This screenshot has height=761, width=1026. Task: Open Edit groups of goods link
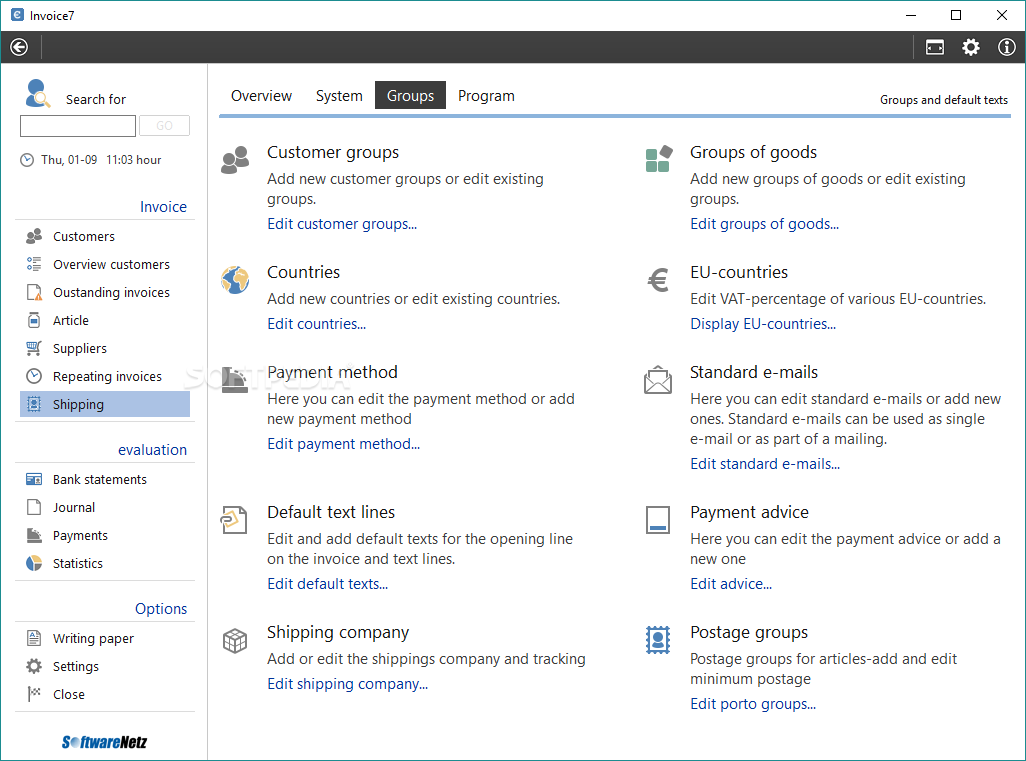764,224
